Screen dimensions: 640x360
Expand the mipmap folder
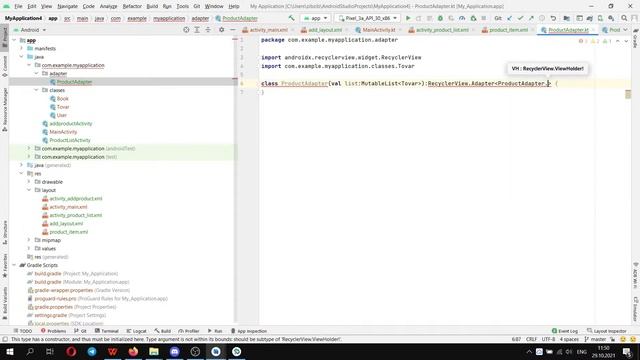pyautogui.click(x=29, y=240)
